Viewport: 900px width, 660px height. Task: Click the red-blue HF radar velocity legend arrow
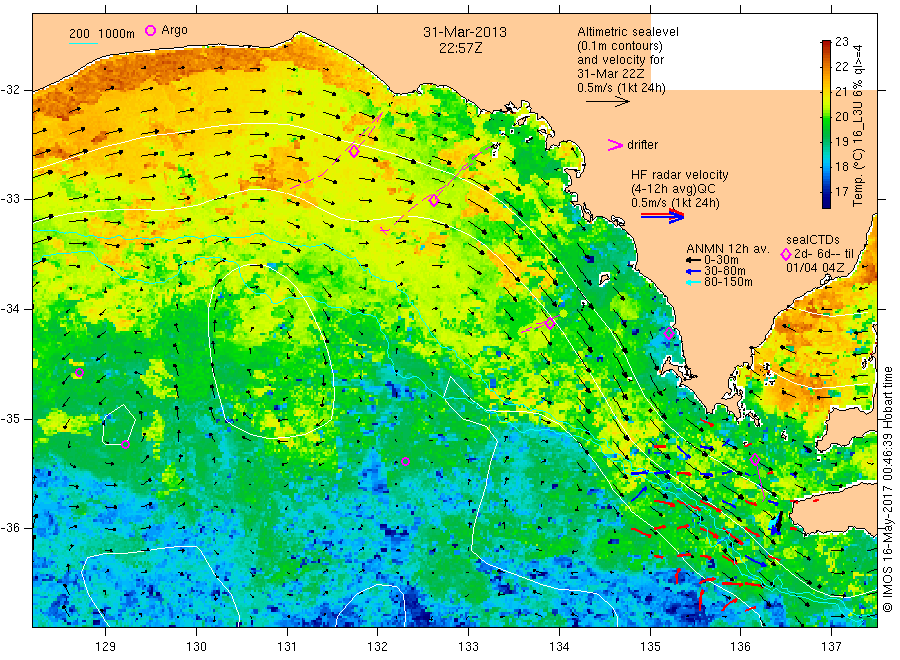point(662,216)
